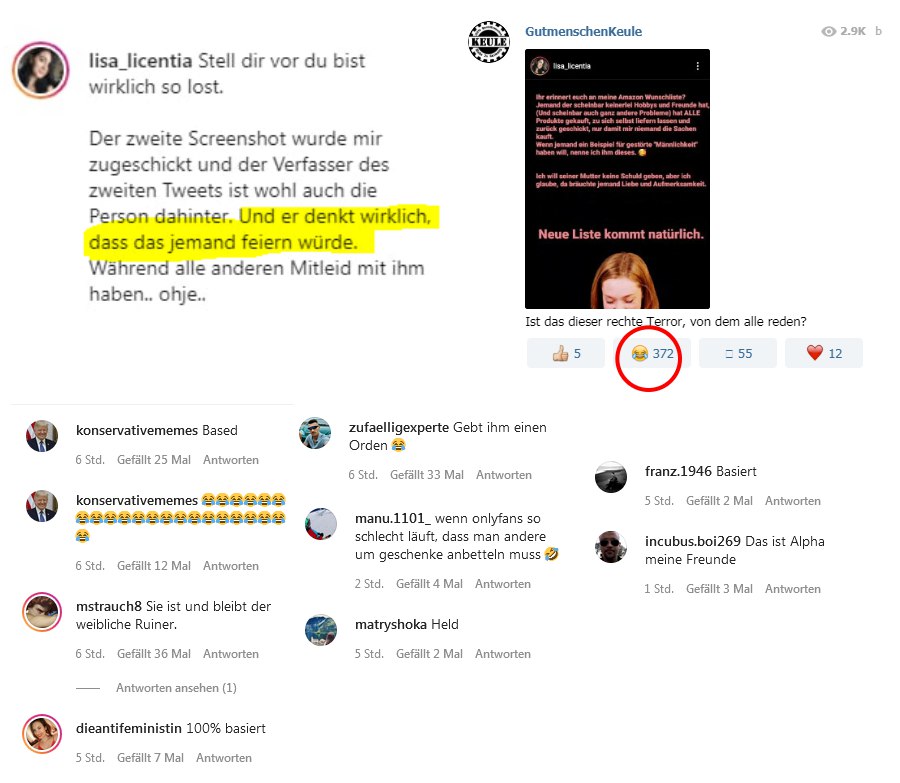Click the views eye icon 2.9K

click(828, 32)
